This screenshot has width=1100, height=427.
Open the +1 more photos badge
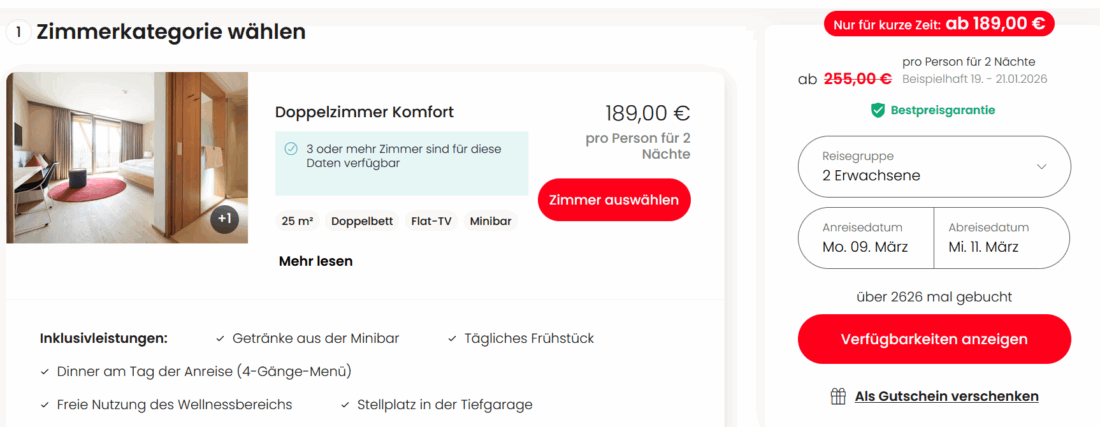[225, 219]
